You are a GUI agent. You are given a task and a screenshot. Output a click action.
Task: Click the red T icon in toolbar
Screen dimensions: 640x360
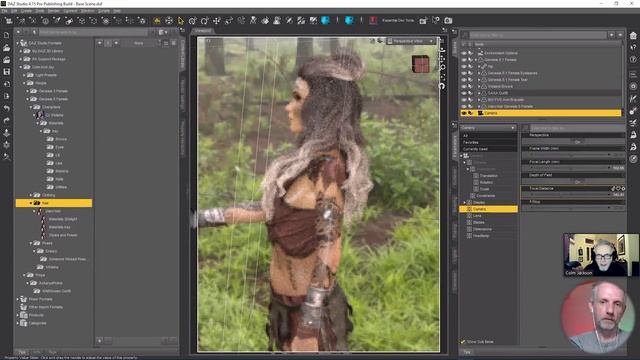pos(373,20)
